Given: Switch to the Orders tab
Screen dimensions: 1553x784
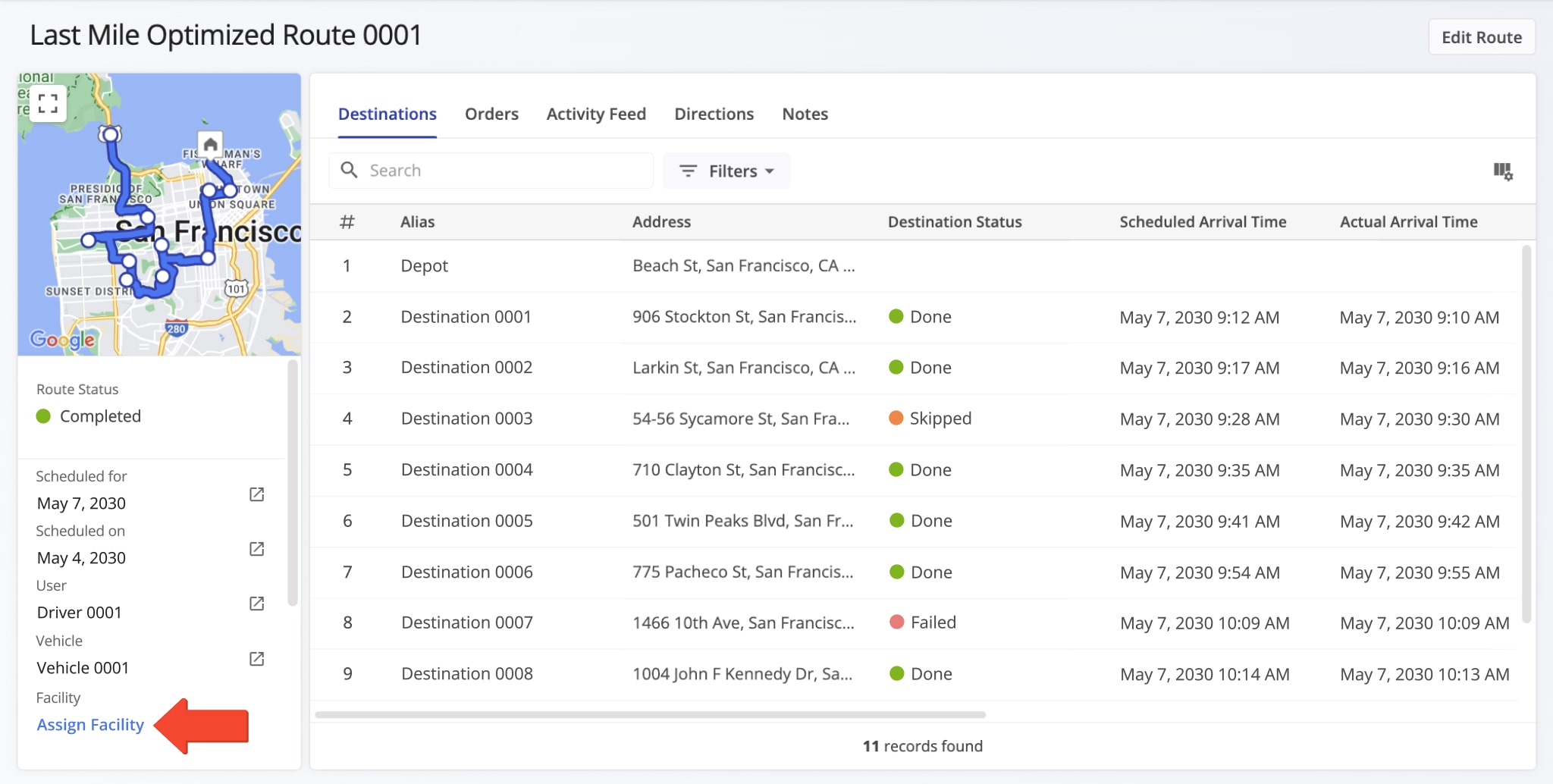Looking at the screenshot, I should point(491,114).
